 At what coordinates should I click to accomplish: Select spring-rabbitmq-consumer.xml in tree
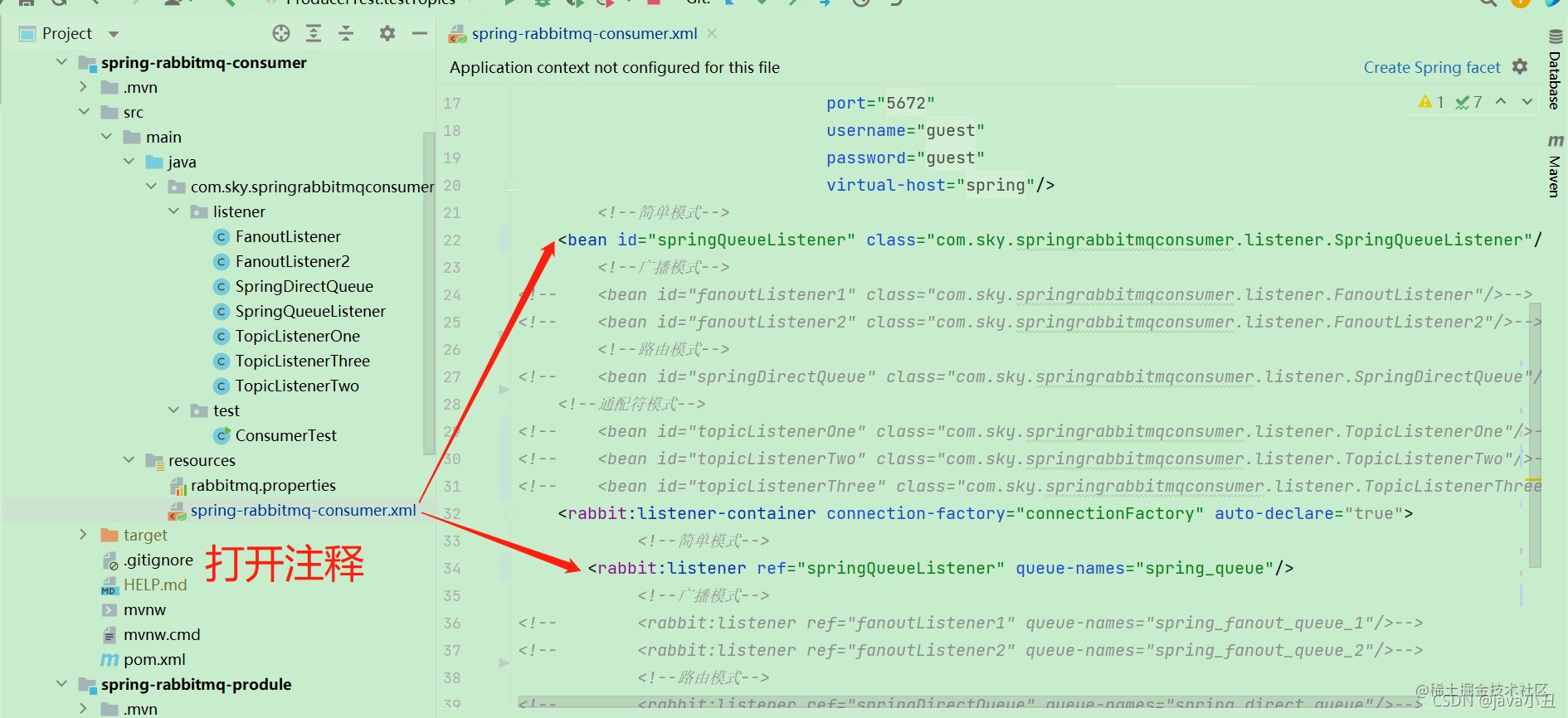303,510
